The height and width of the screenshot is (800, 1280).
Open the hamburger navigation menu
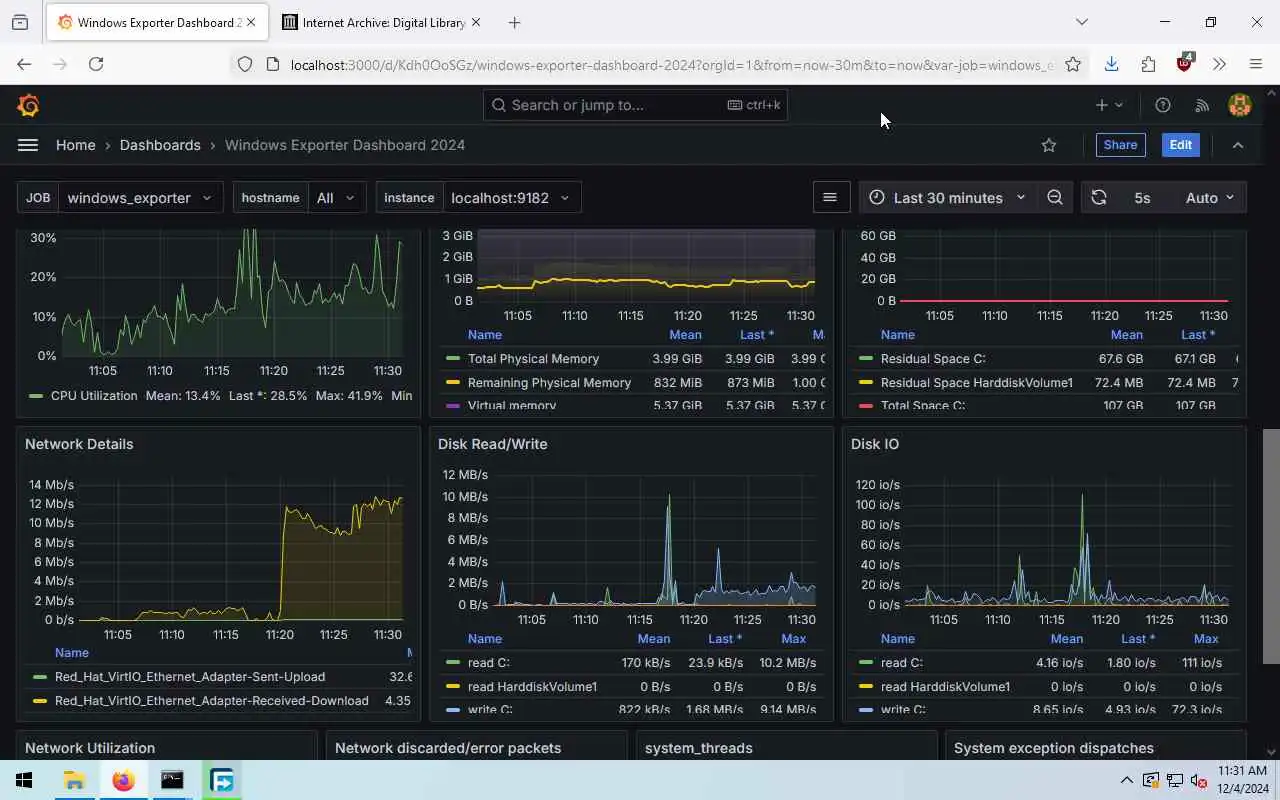coord(28,145)
